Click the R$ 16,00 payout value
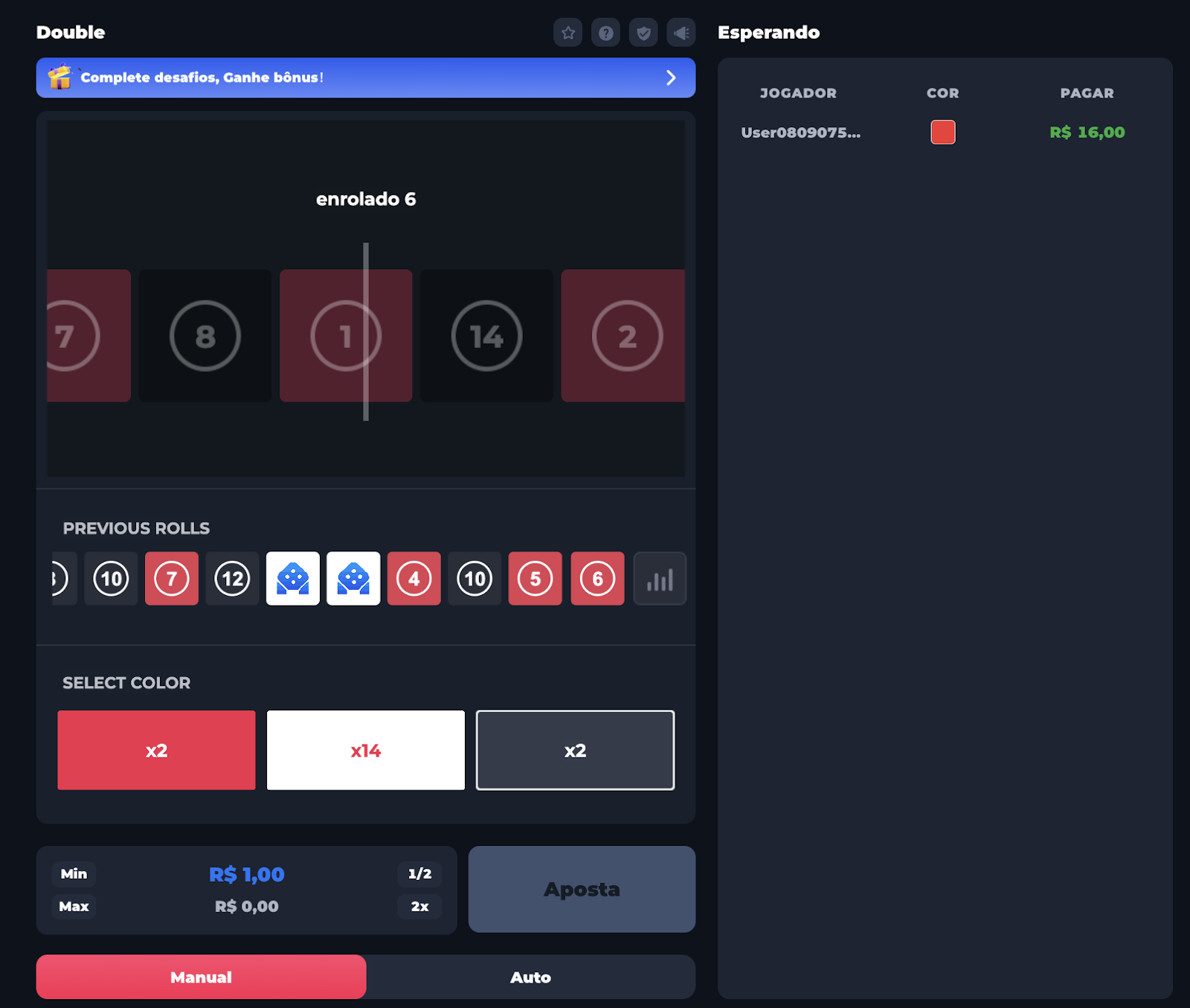This screenshot has height=1008, width=1190. pos(1087,132)
